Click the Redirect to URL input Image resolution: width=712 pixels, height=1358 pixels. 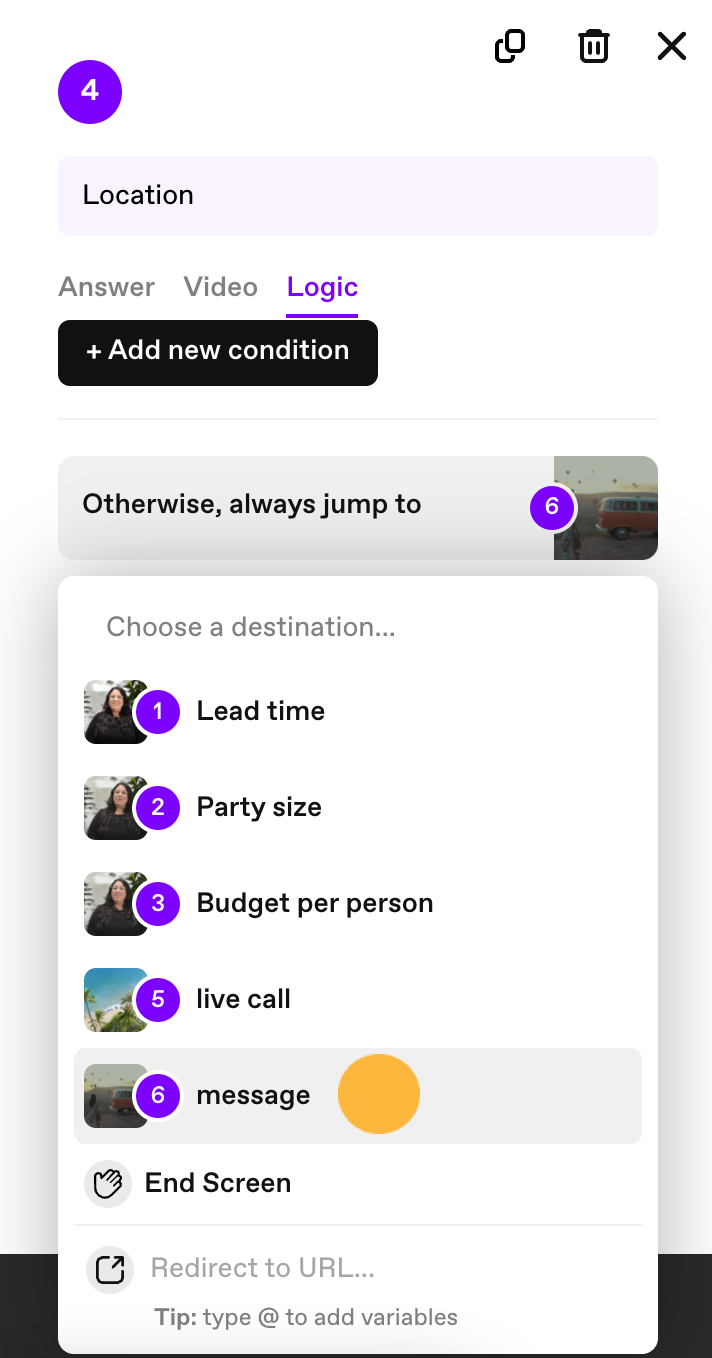click(x=390, y=1268)
